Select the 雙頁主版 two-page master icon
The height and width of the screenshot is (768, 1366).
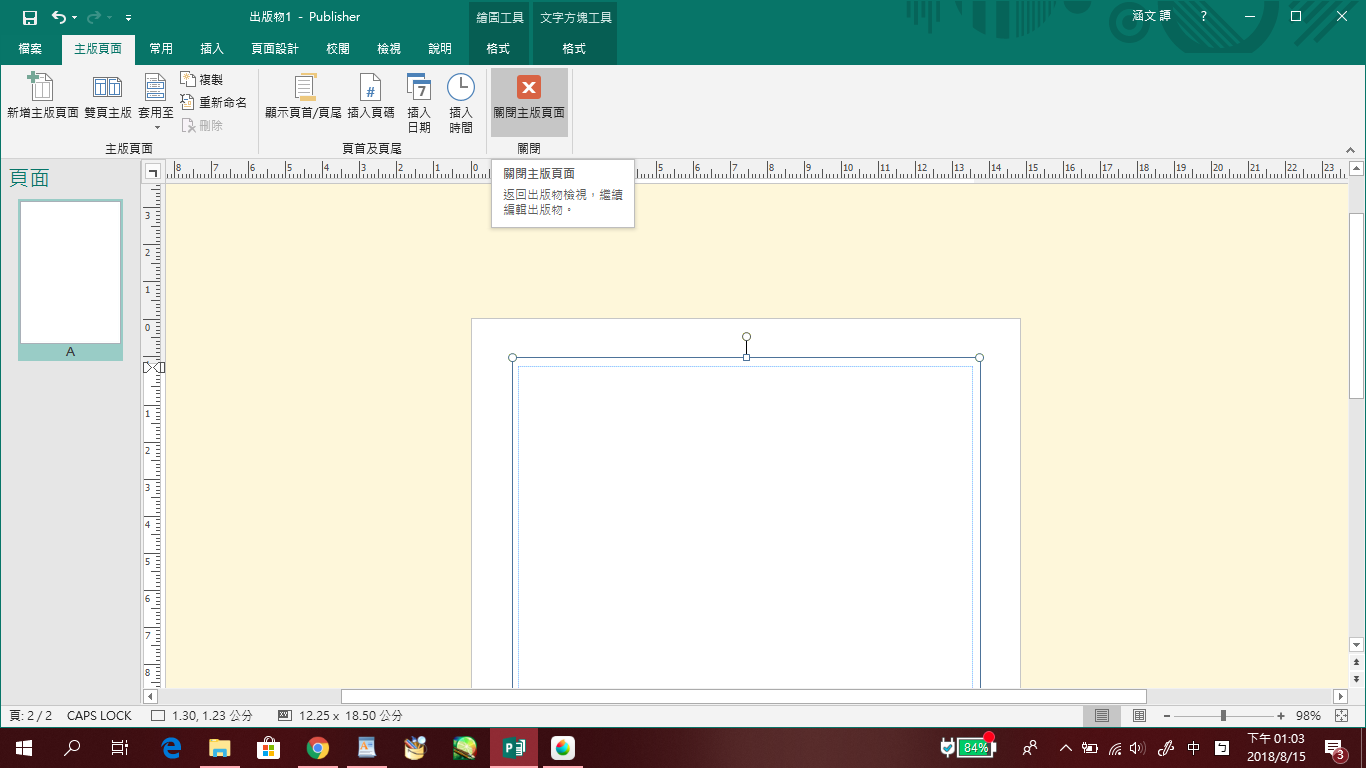tap(107, 90)
